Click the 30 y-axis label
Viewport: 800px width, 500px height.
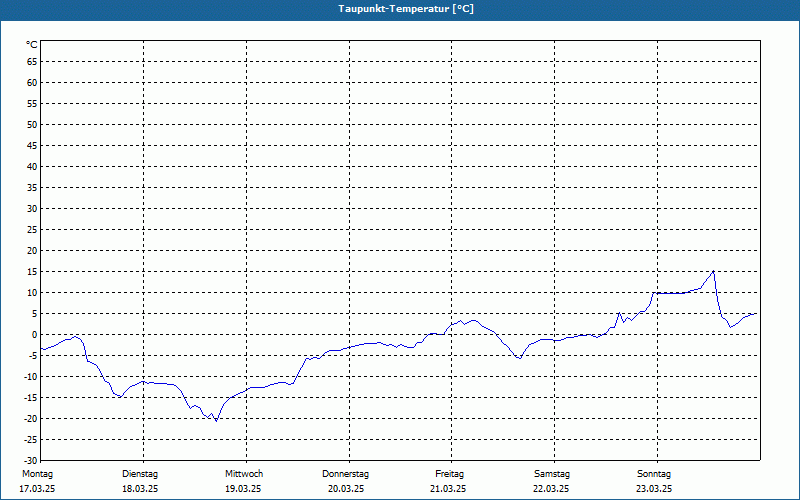tap(32, 209)
